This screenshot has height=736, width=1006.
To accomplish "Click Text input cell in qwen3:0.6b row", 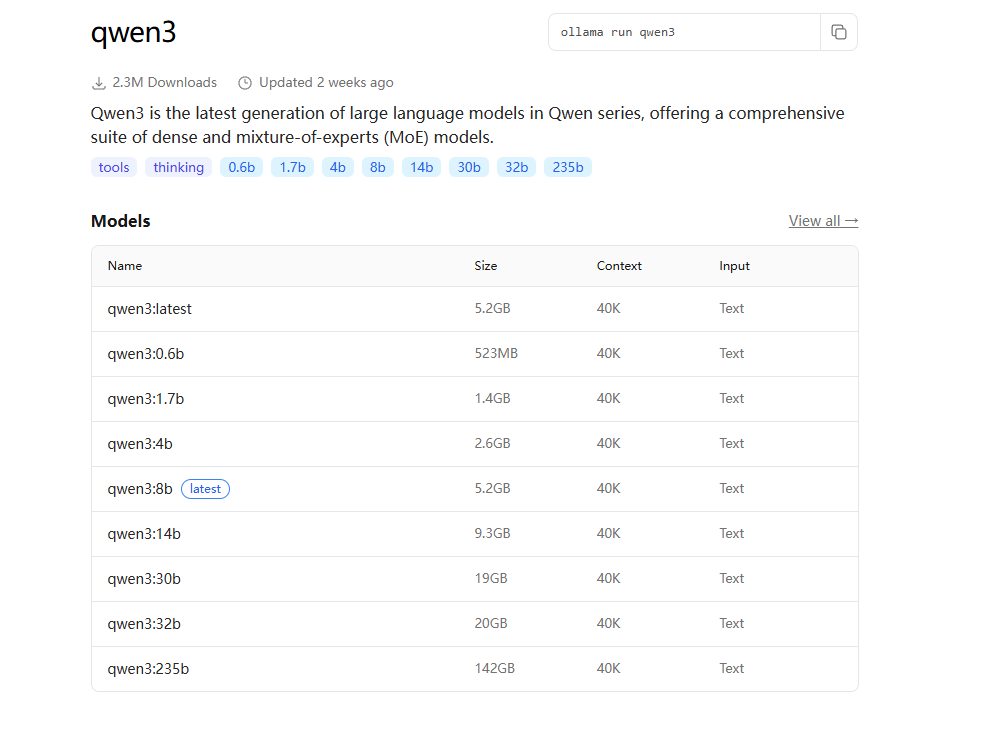I will click(x=731, y=354).
